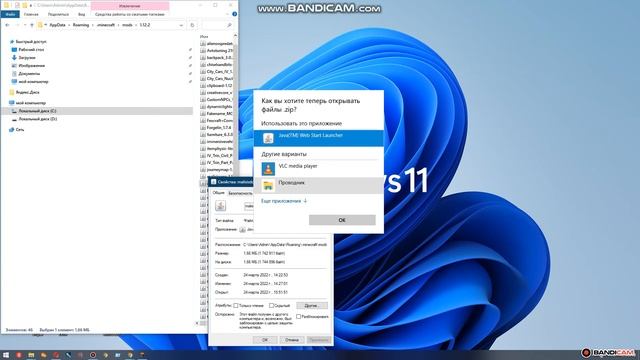This screenshot has width=640, height=360.
Task: Open 'Рабочий стол' in quick access
Action: 31,50
